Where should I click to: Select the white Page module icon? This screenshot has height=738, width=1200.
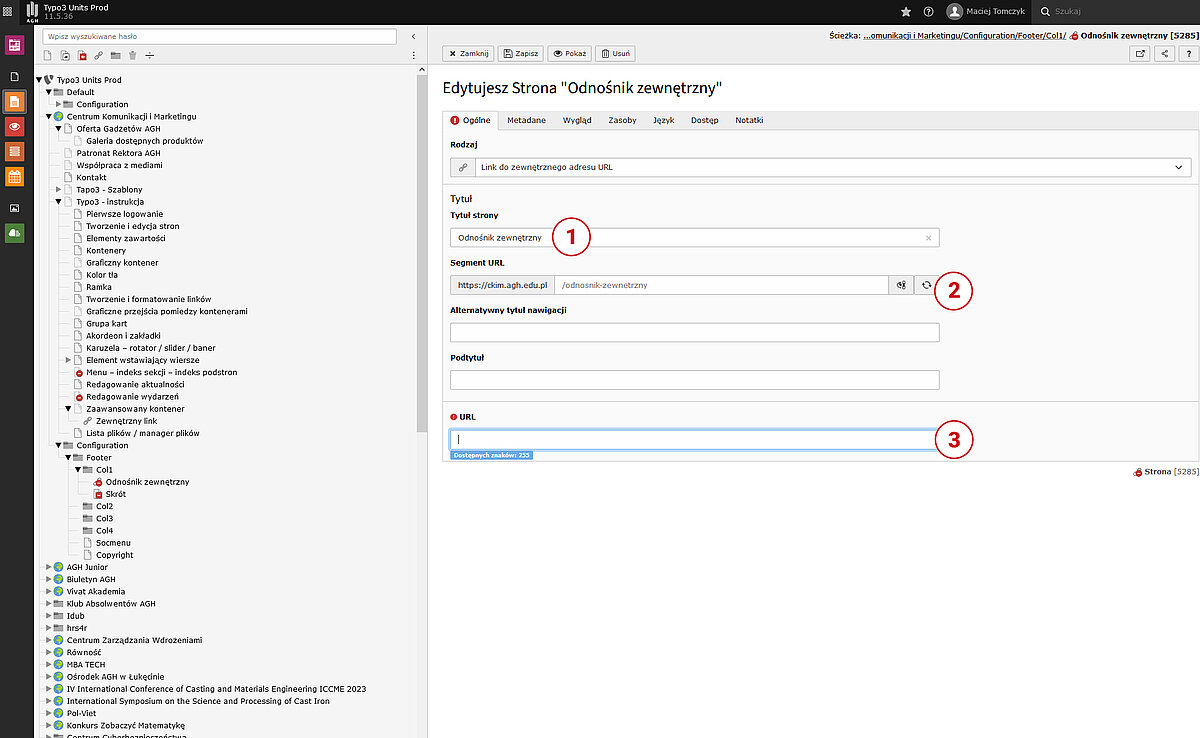pos(14,76)
